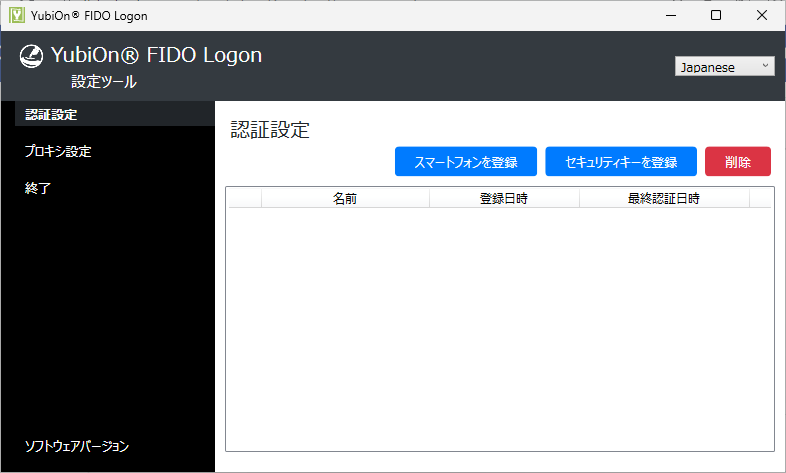The height and width of the screenshot is (473, 786).
Task: Click スマートフォンを登録 button
Action: tap(466, 161)
